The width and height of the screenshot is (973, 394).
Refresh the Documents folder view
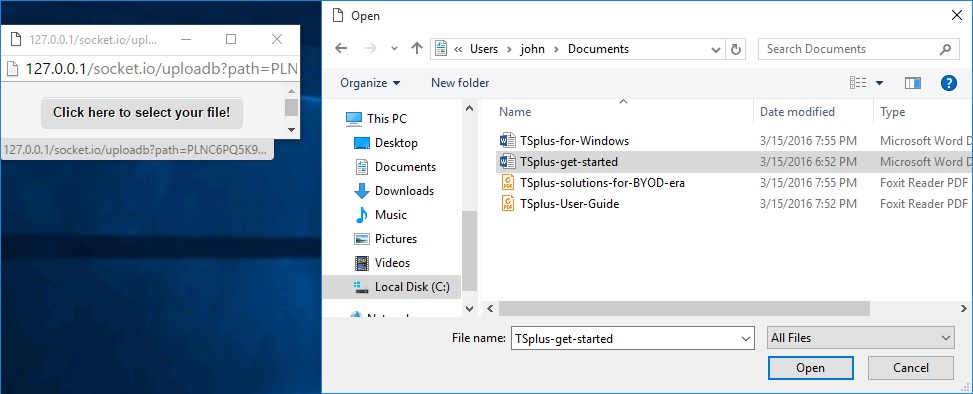[x=736, y=49]
